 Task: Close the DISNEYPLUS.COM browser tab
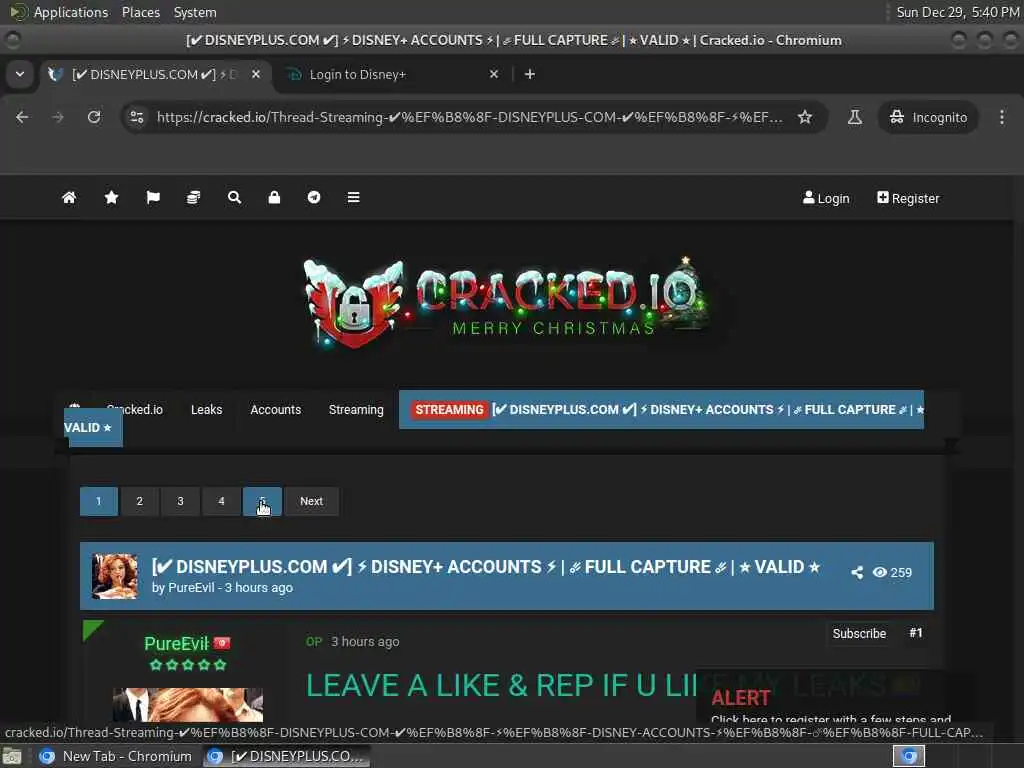(x=256, y=74)
